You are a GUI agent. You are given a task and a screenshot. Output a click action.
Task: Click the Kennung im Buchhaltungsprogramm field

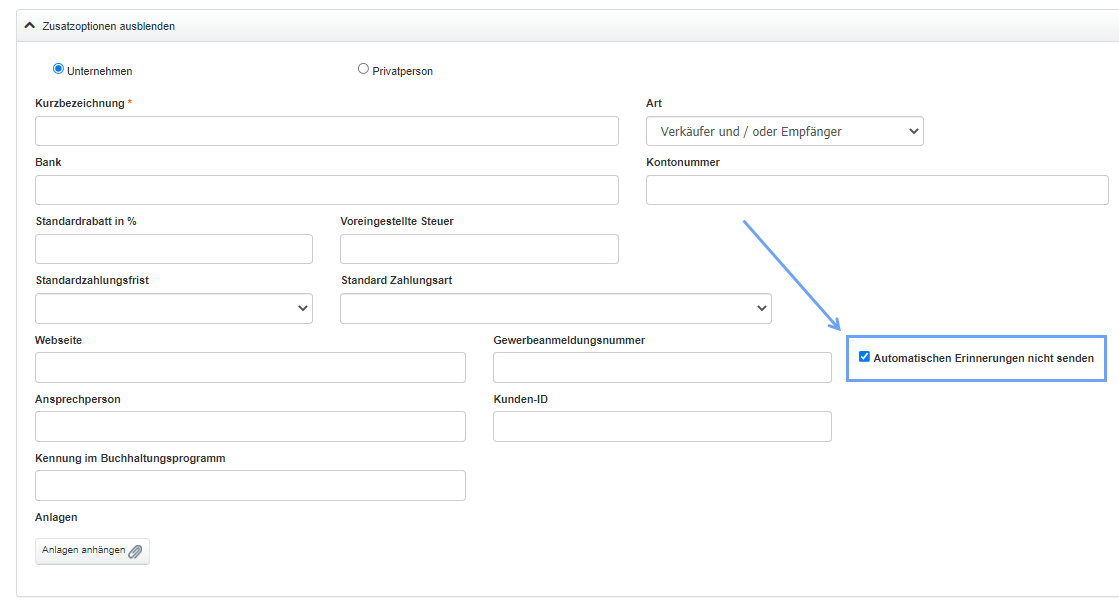250,485
